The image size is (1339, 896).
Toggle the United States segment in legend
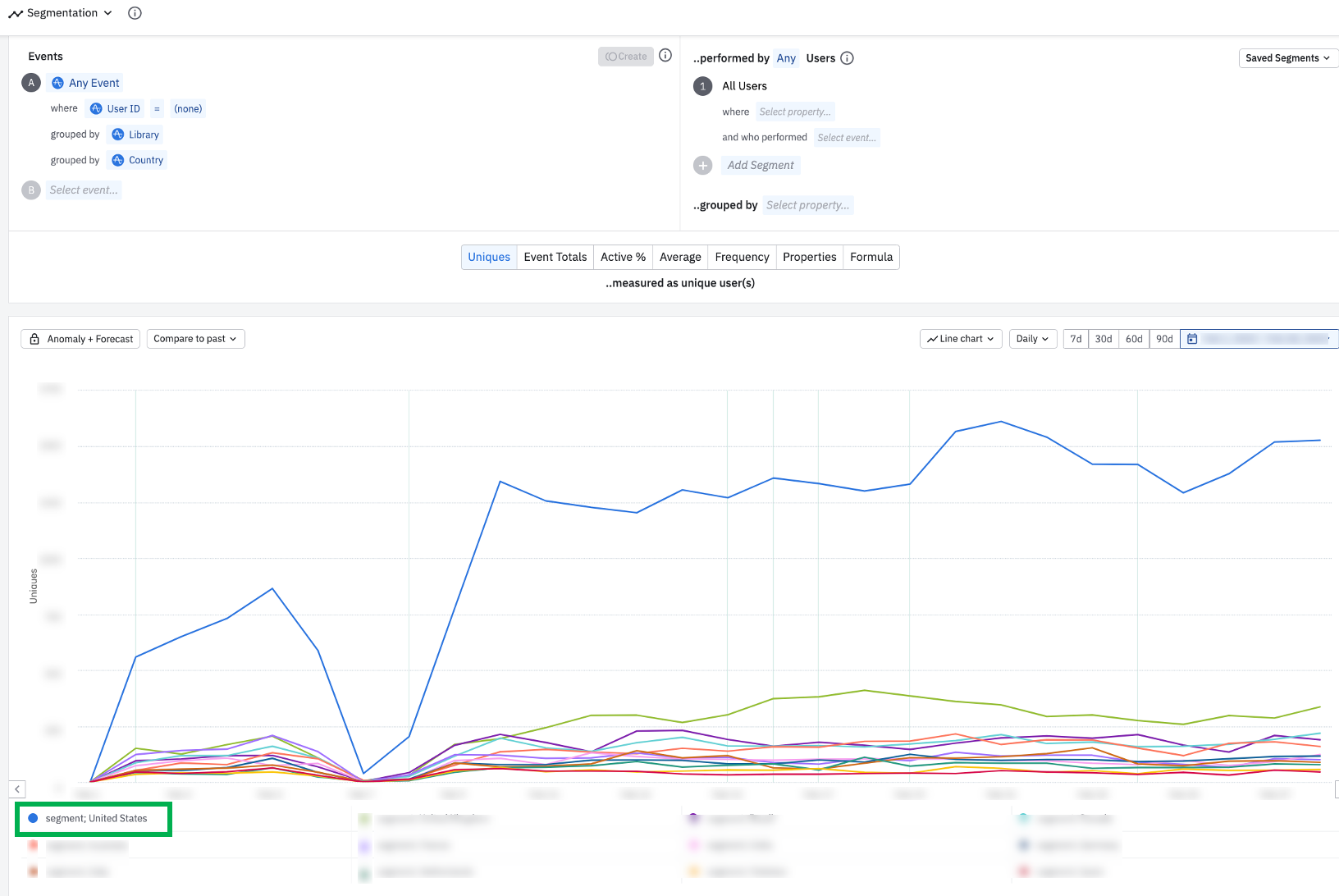pyautogui.click(x=96, y=819)
